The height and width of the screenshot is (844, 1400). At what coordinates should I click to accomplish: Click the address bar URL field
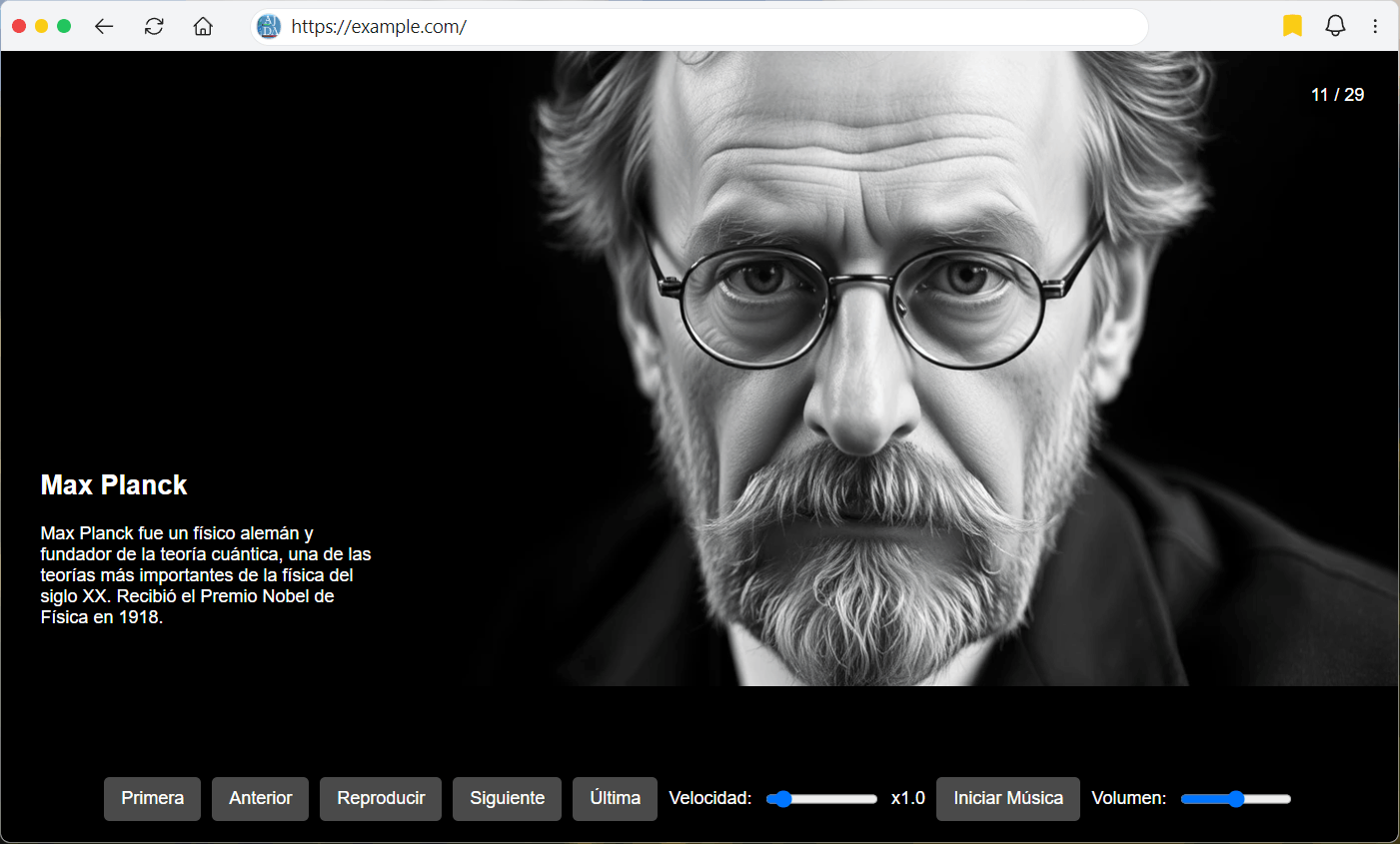point(700,27)
